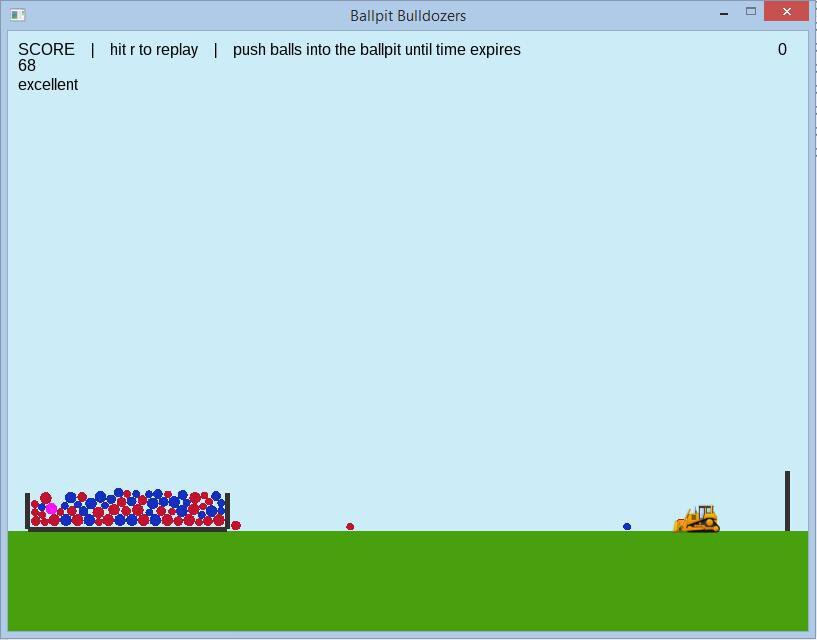Click the window icon in the title bar
This screenshot has height=640, width=817.
(x=17, y=15)
